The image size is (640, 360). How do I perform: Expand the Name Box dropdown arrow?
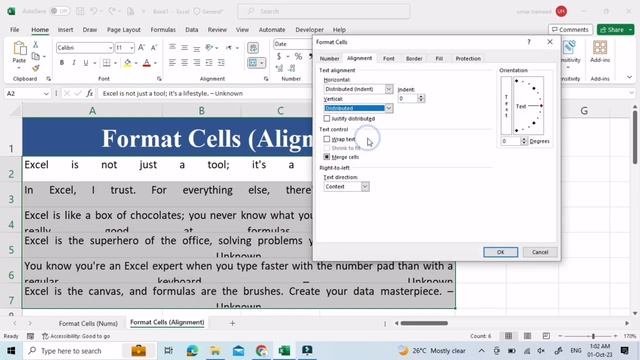point(46,93)
